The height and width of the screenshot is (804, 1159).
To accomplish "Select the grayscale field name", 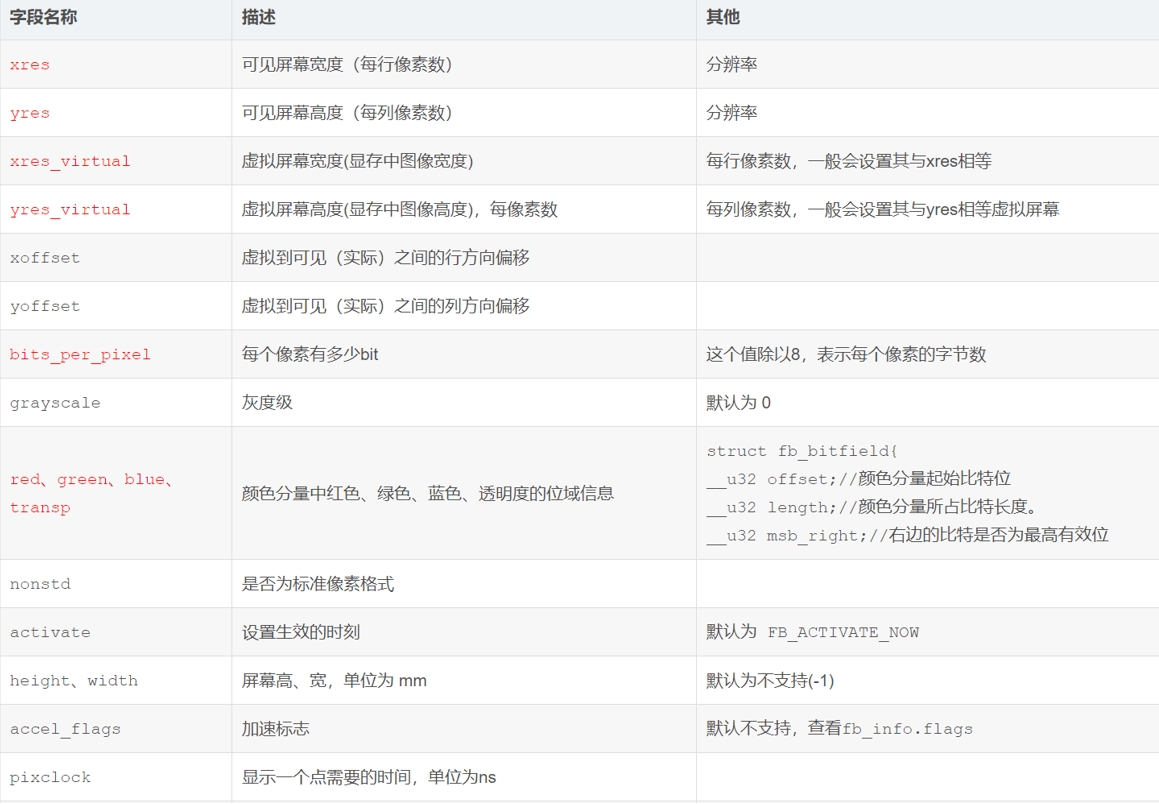I will pos(55,403).
